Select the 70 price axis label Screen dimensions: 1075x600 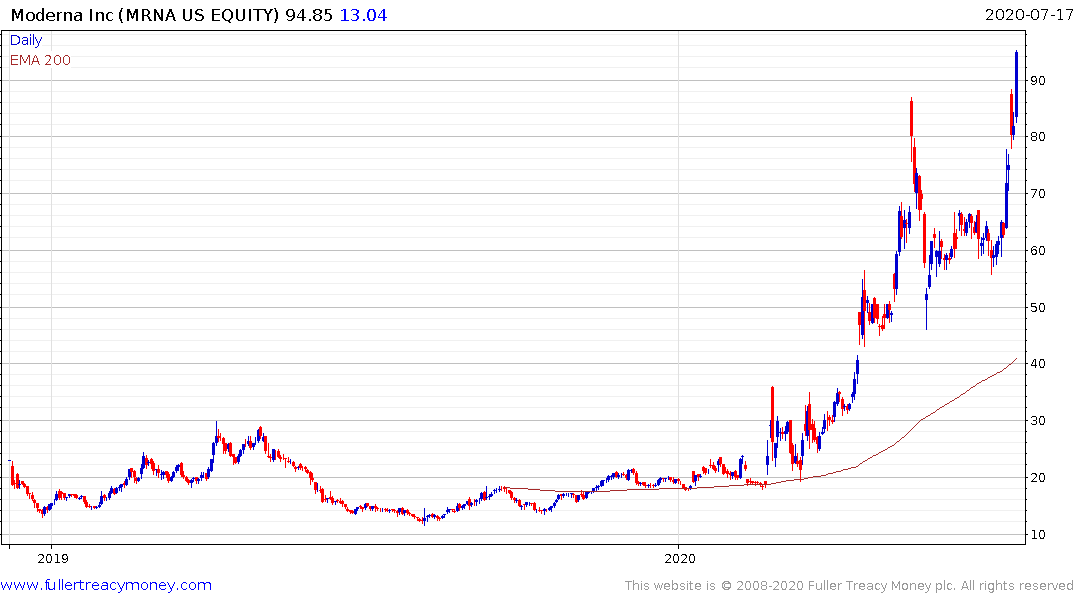(x=1038, y=193)
